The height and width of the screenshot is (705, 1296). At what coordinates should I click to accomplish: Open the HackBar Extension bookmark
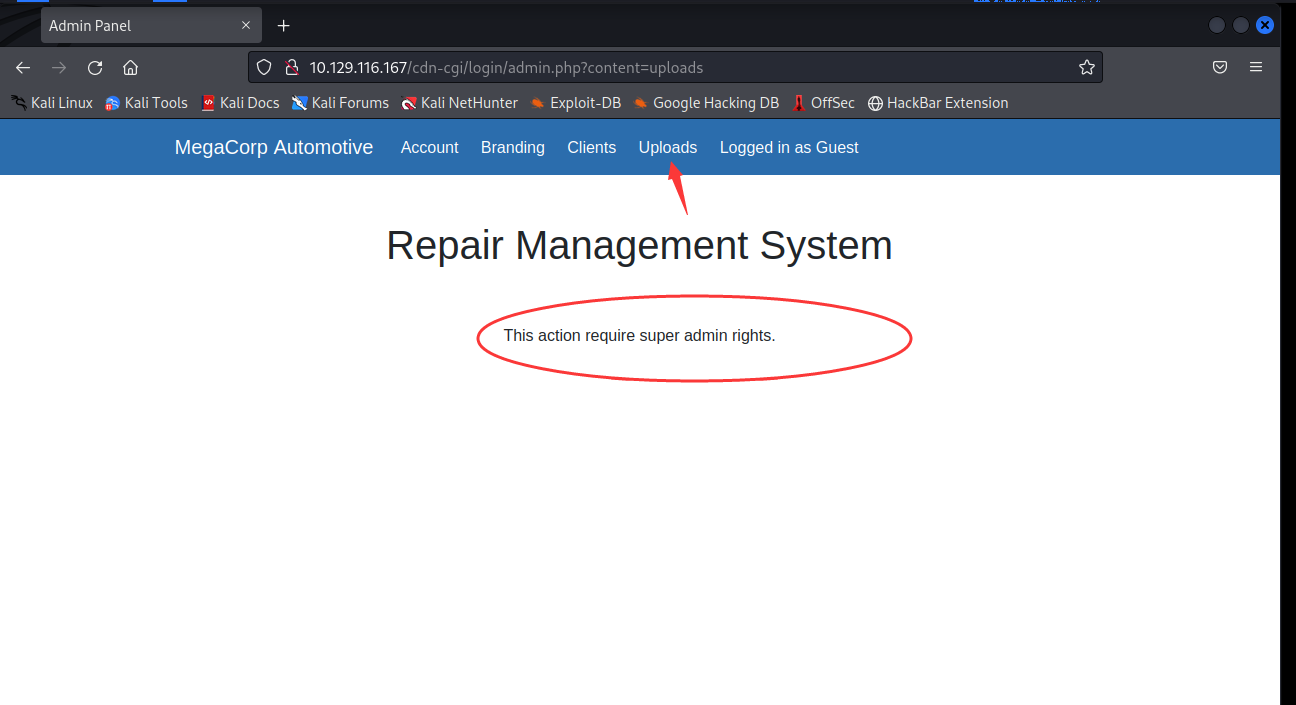click(x=938, y=103)
